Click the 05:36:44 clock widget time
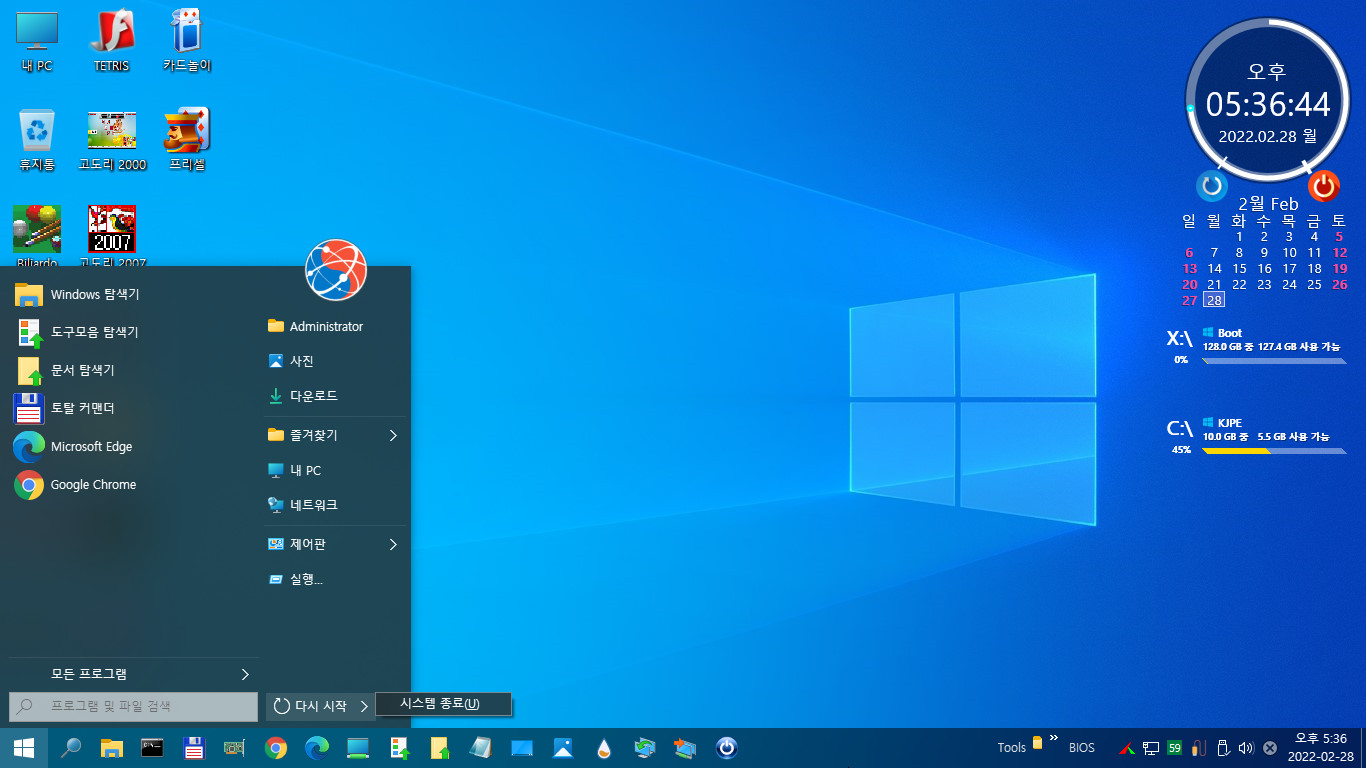 pos(1268,105)
